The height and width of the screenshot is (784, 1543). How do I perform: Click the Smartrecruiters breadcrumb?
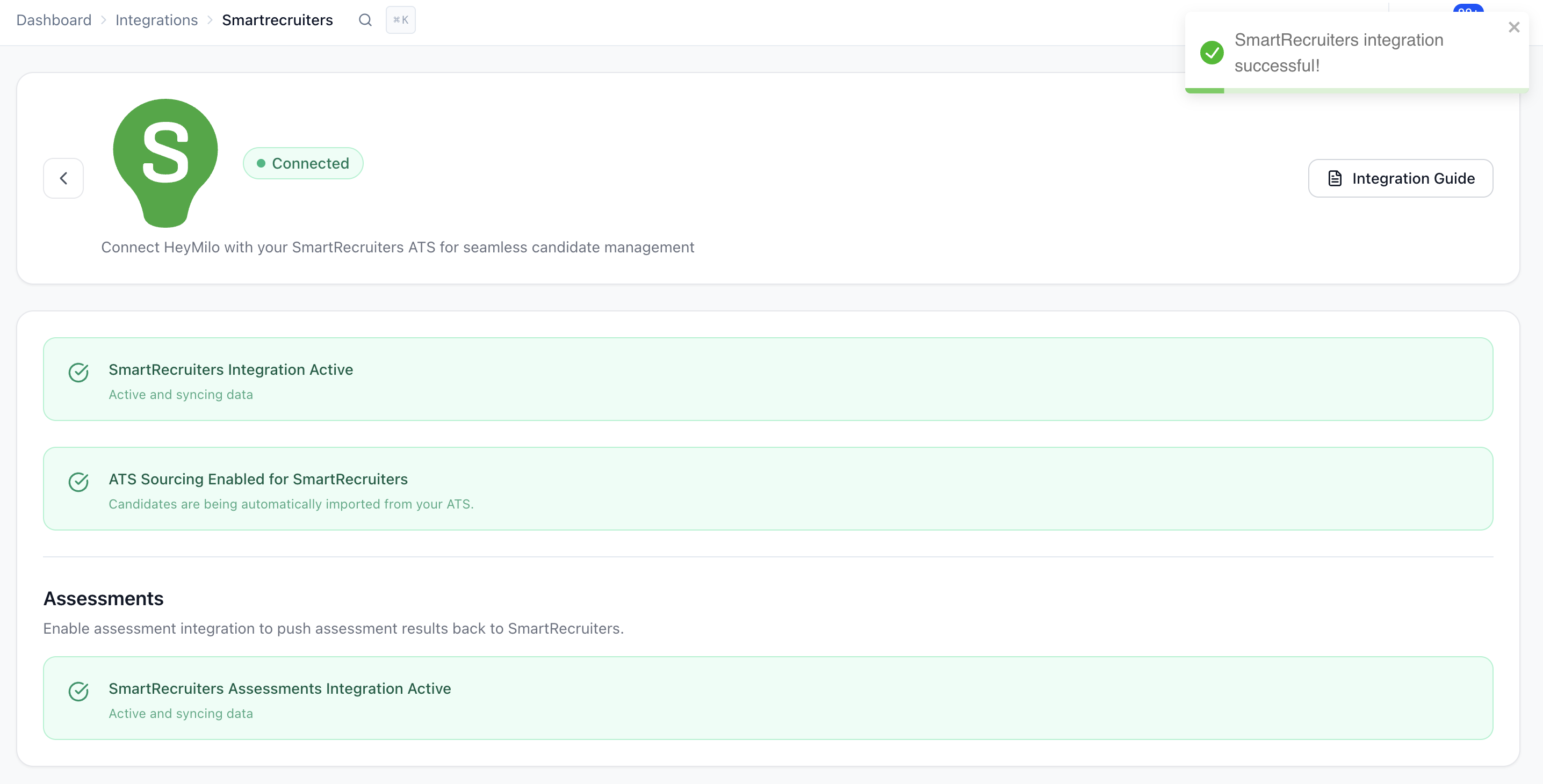click(277, 20)
